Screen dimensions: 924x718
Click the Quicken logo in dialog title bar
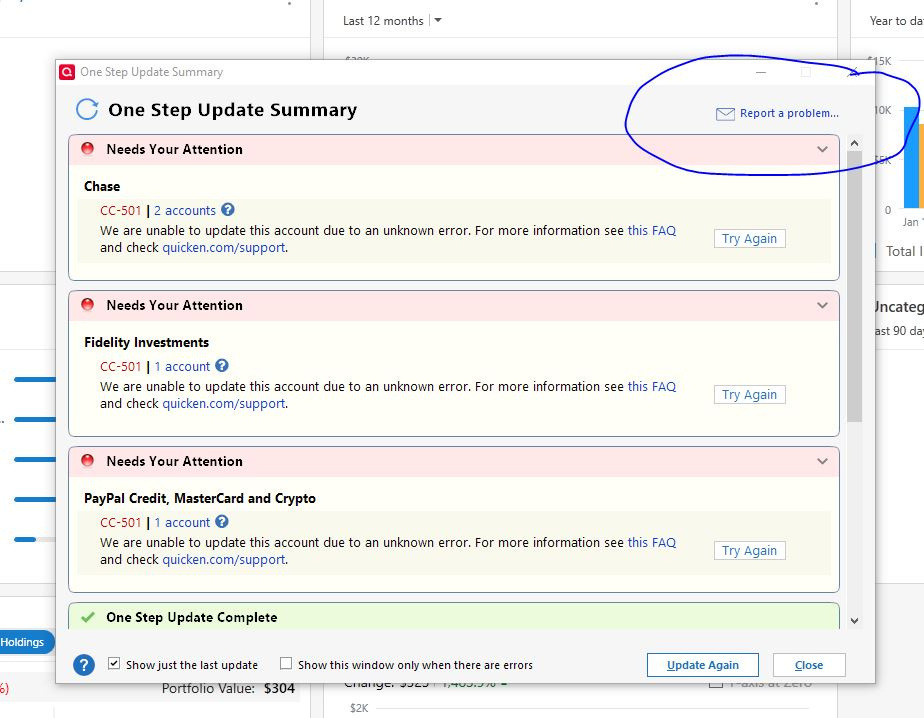click(67, 72)
